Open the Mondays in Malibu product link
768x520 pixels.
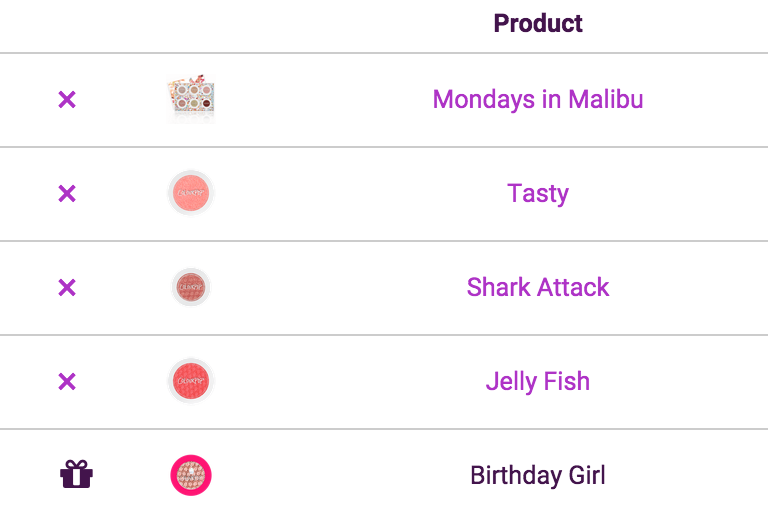coord(538,99)
